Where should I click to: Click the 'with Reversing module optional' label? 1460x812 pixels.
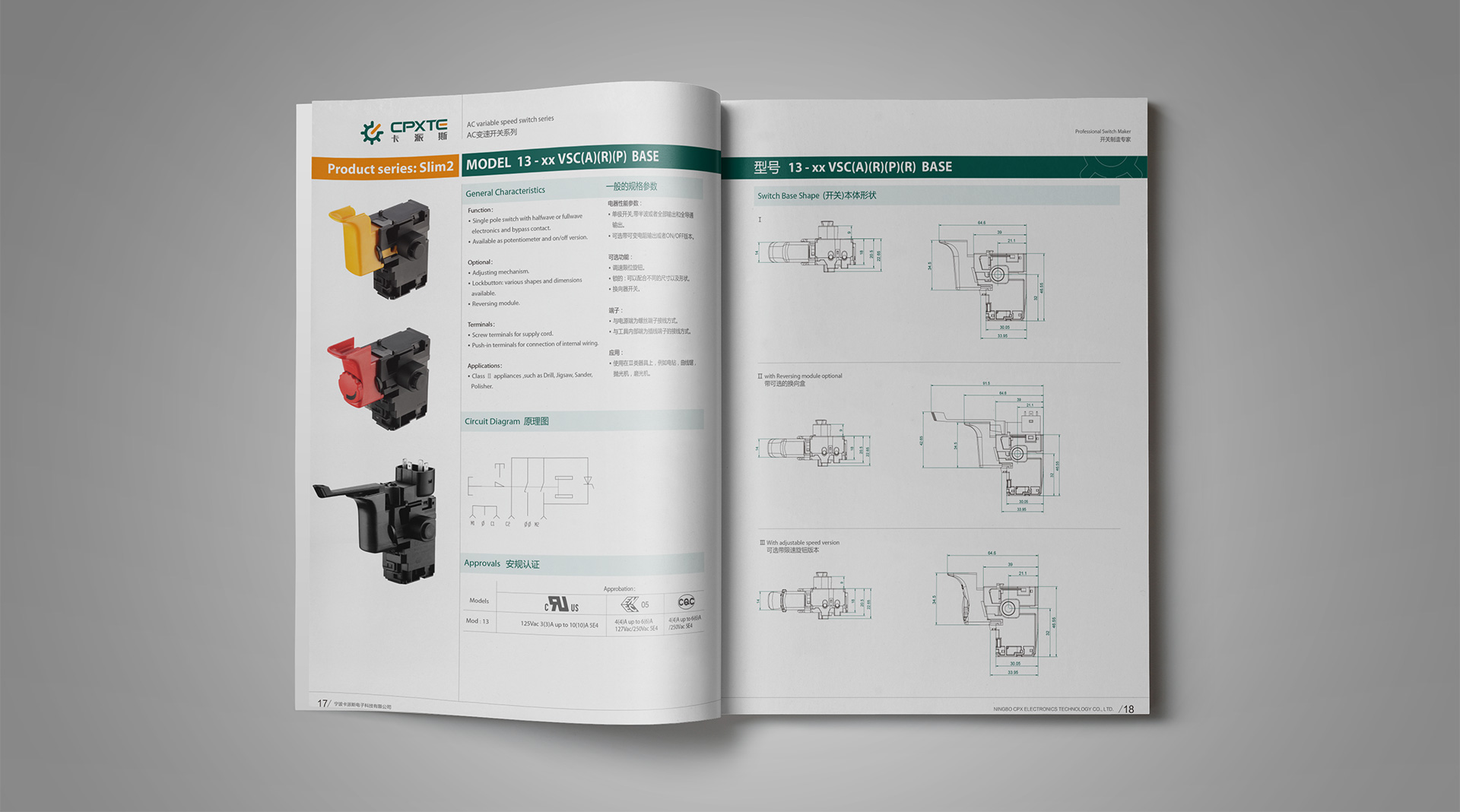click(x=801, y=376)
